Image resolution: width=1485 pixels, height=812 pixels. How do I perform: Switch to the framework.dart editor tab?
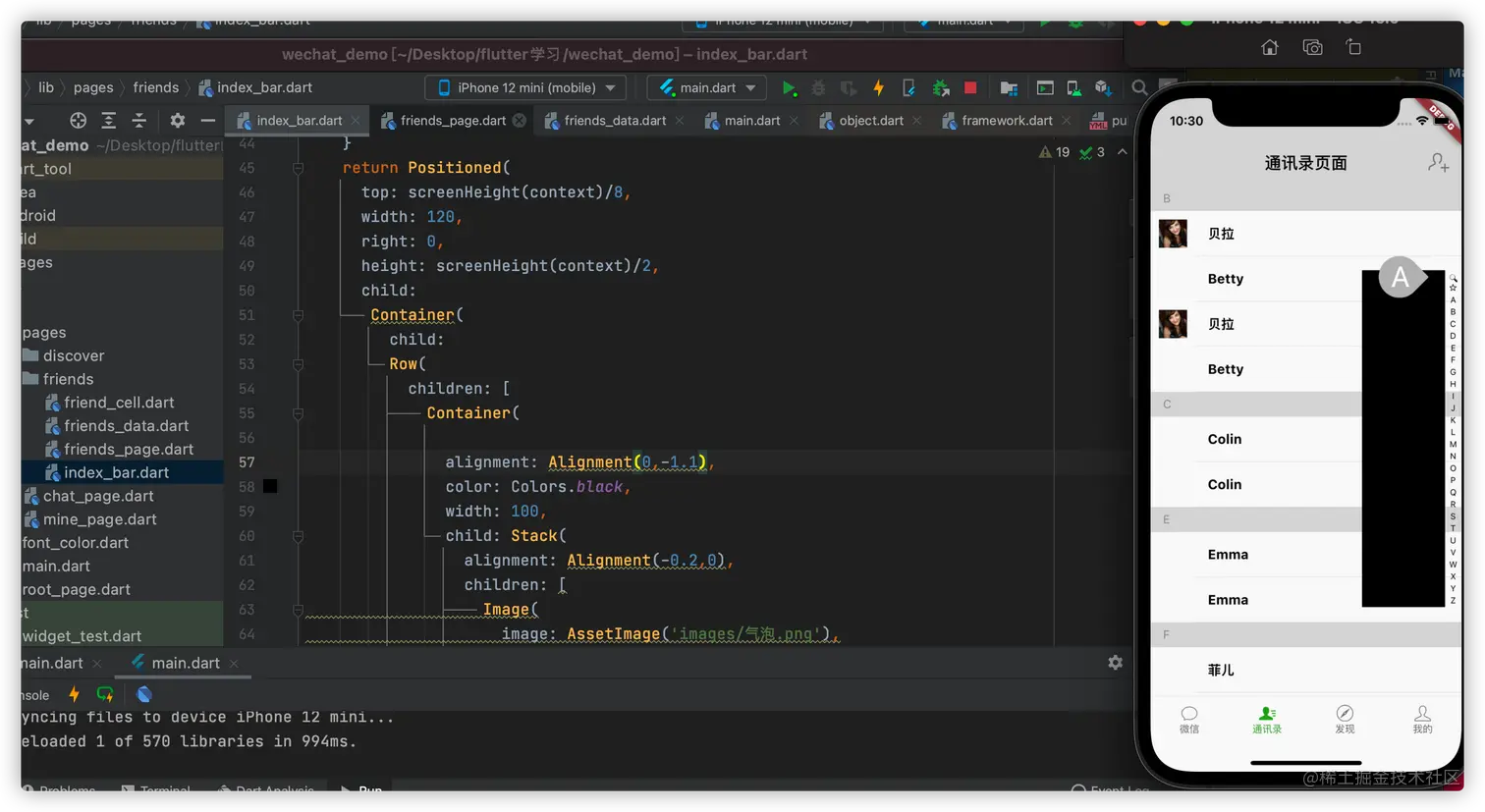pyautogui.click(x=1006, y=121)
